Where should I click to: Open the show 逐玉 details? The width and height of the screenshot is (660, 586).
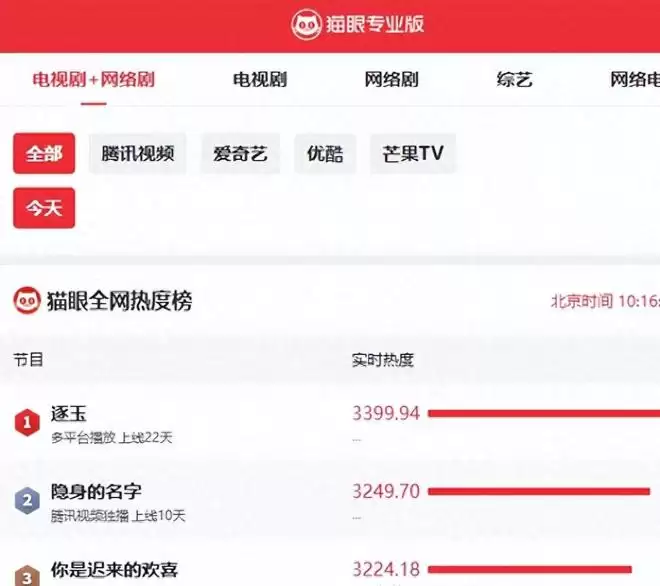(70, 414)
